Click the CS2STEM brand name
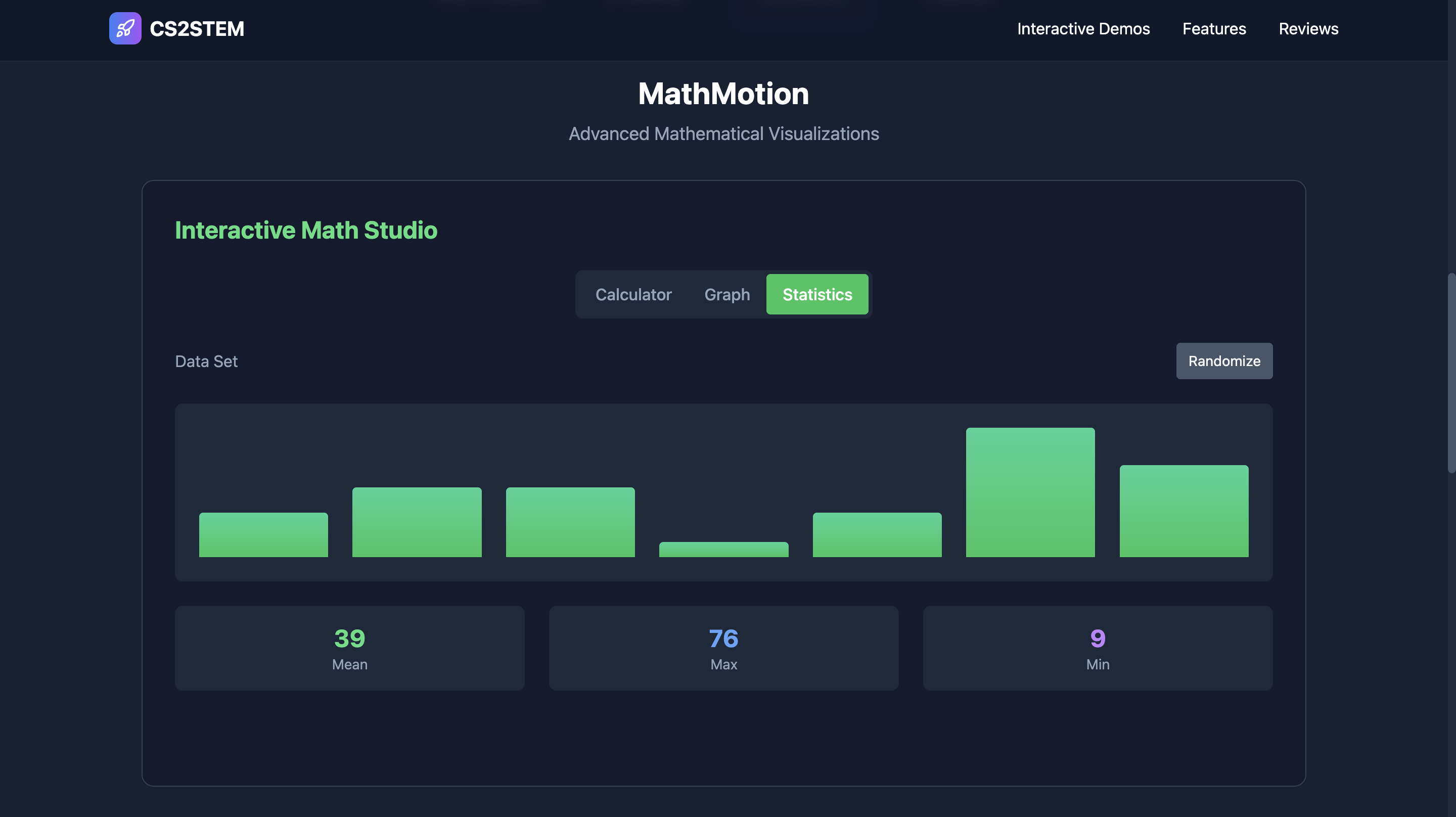Viewport: 1456px width, 817px height. click(197, 29)
